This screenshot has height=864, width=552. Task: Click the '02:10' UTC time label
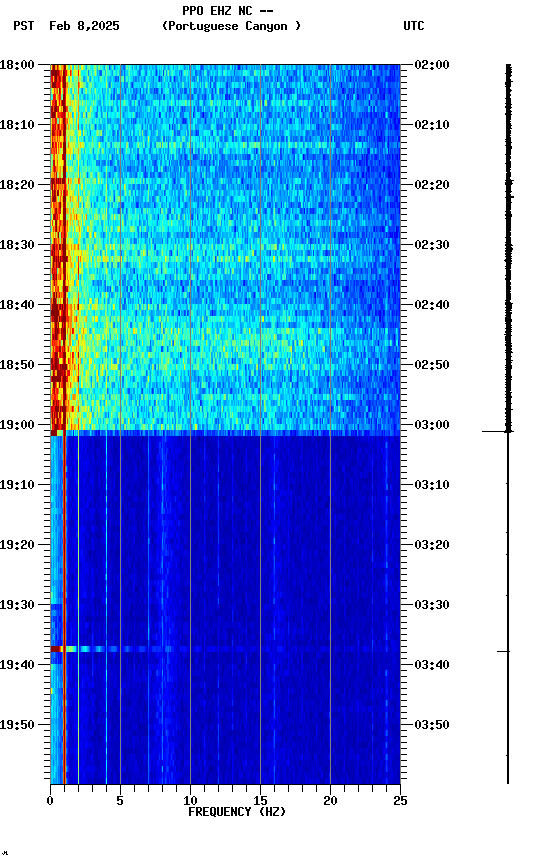[432, 125]
